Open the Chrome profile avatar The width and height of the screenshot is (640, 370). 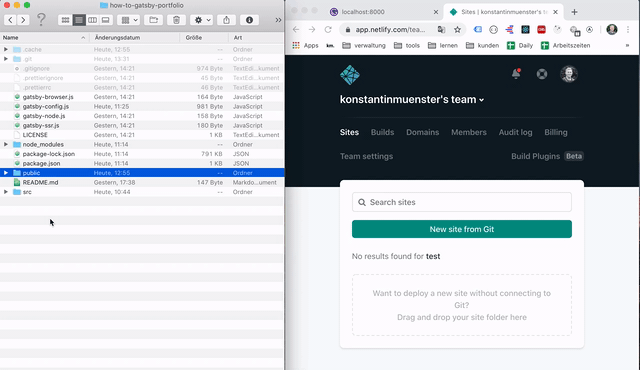coord(612,29)
